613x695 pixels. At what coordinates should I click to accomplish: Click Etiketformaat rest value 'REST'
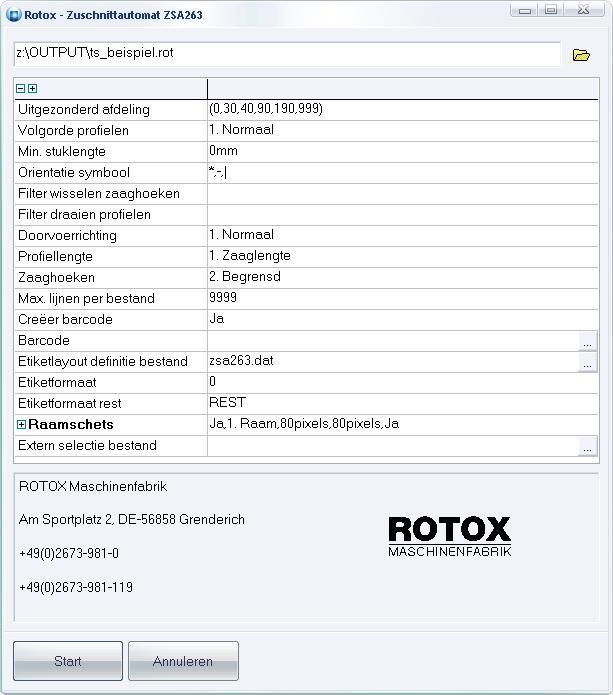pos(227,402)
